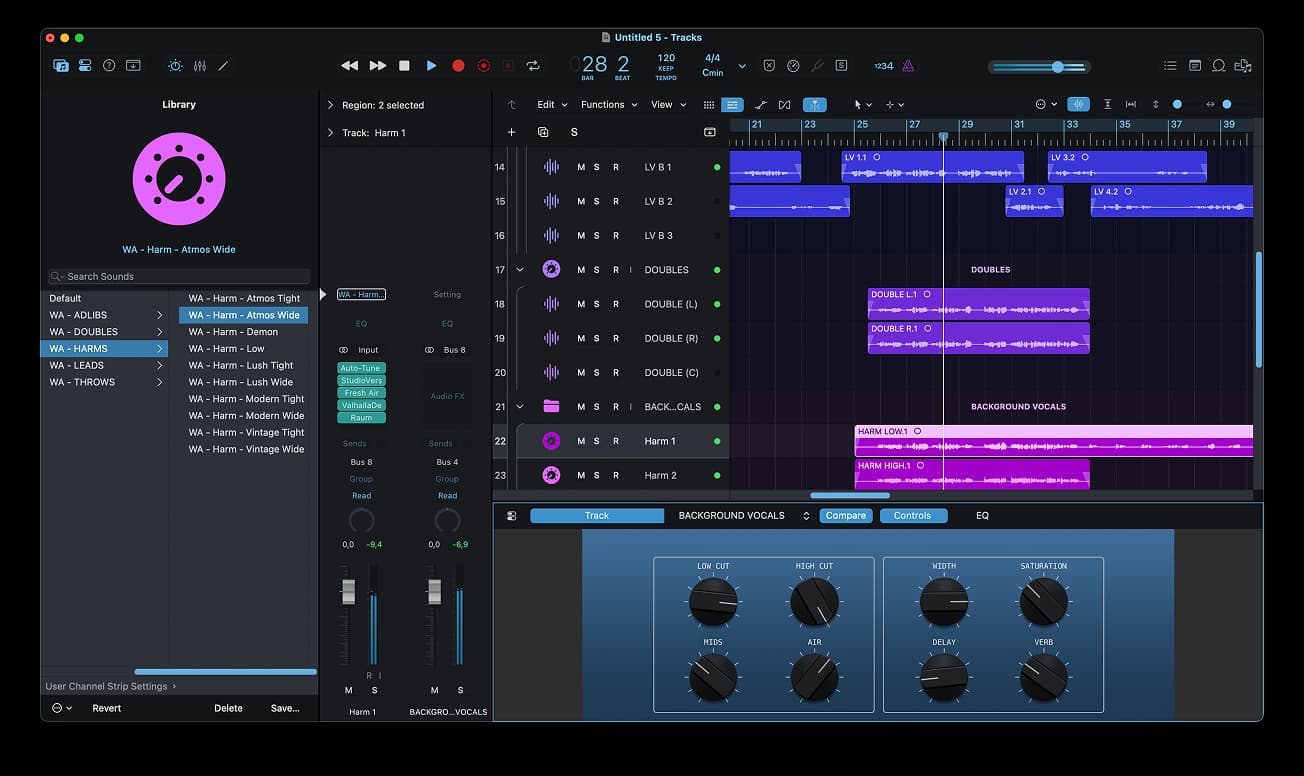Open the media Browsers icon

coord(1243,66)
